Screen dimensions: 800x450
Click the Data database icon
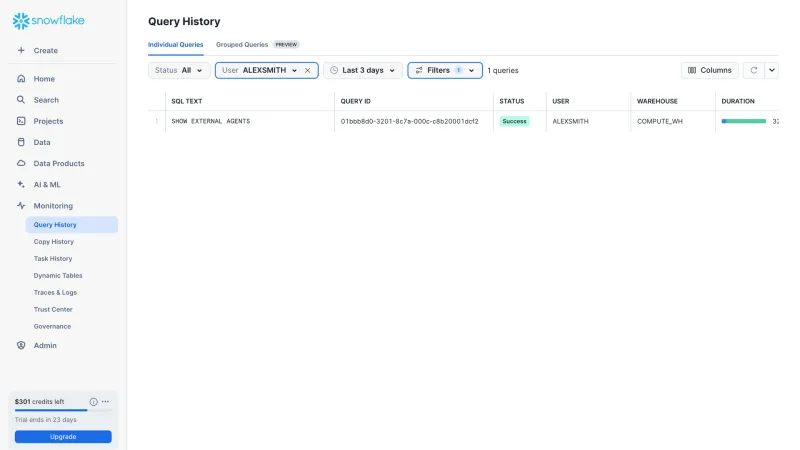click(21, 142)
